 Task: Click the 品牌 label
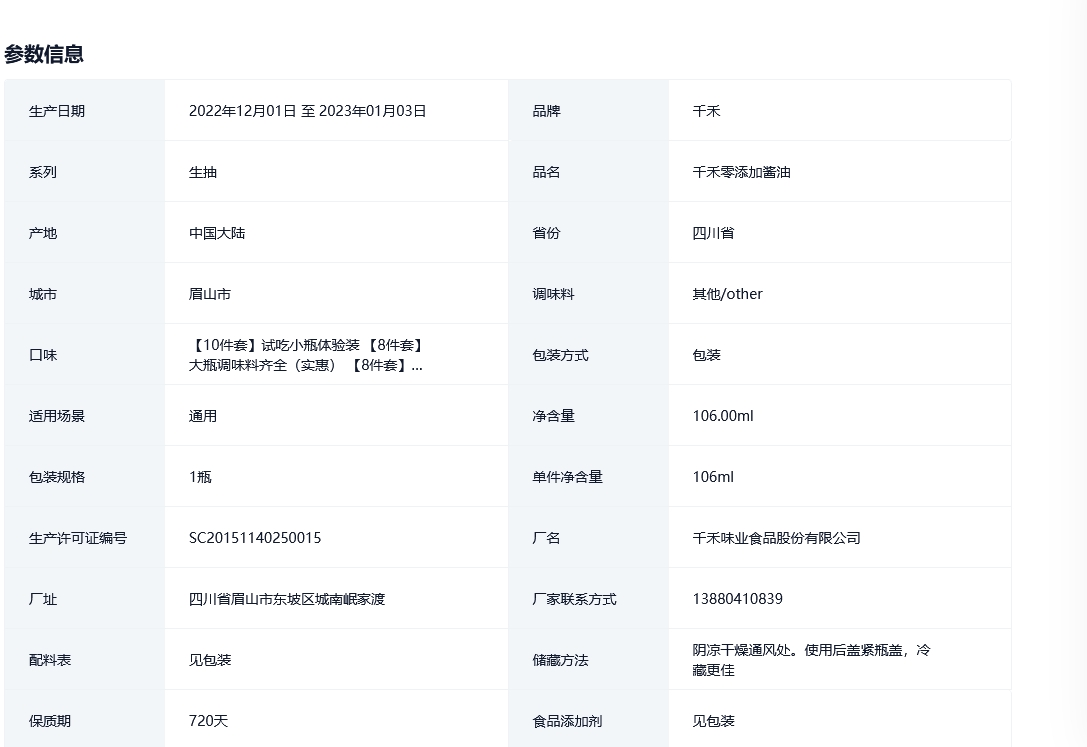click(546, 111)
